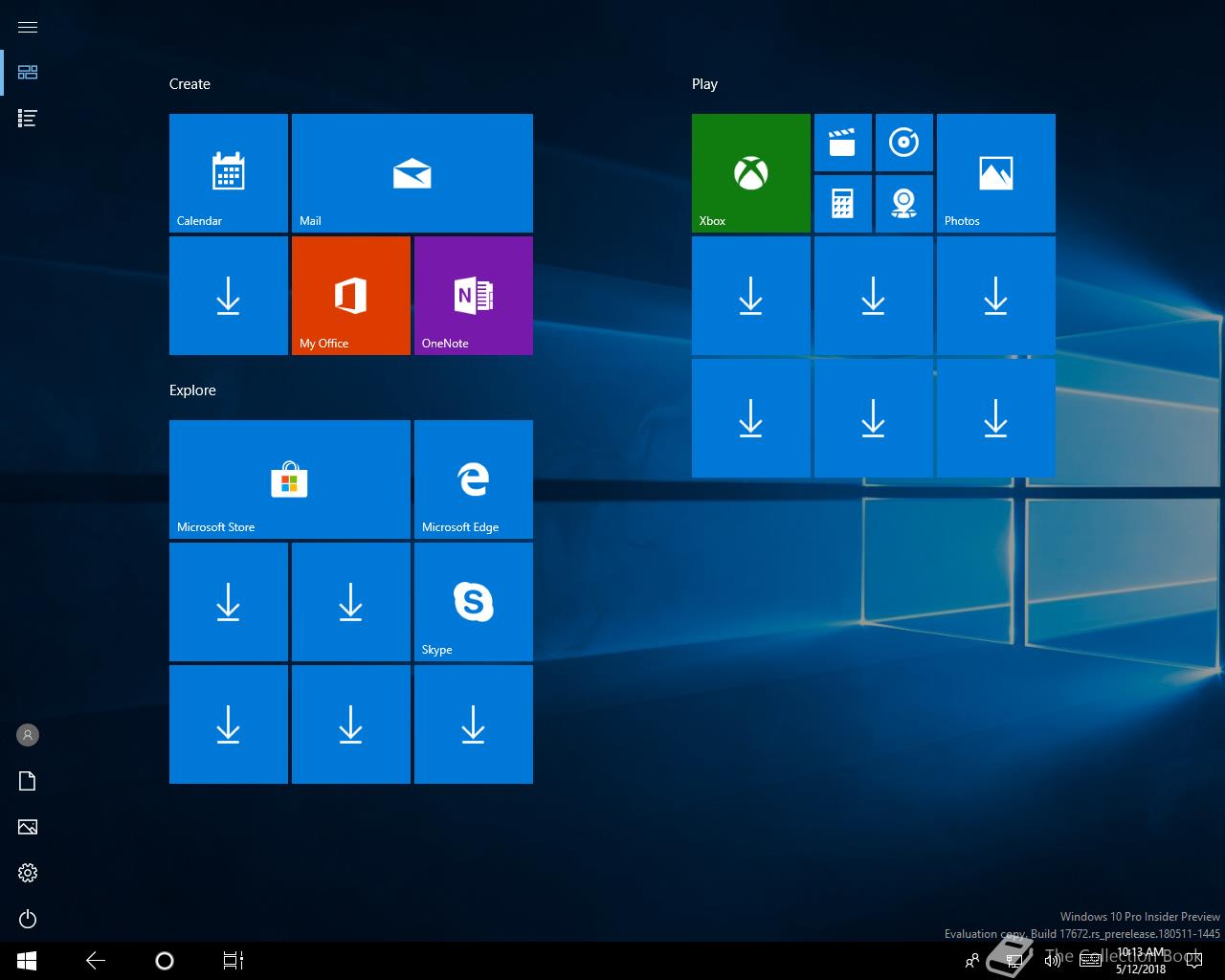This screenshot has width=1225, height=980.
Task: Click download tile directly below Microsoft Edge label's Skype neighbor left
Action: [351, 602]
